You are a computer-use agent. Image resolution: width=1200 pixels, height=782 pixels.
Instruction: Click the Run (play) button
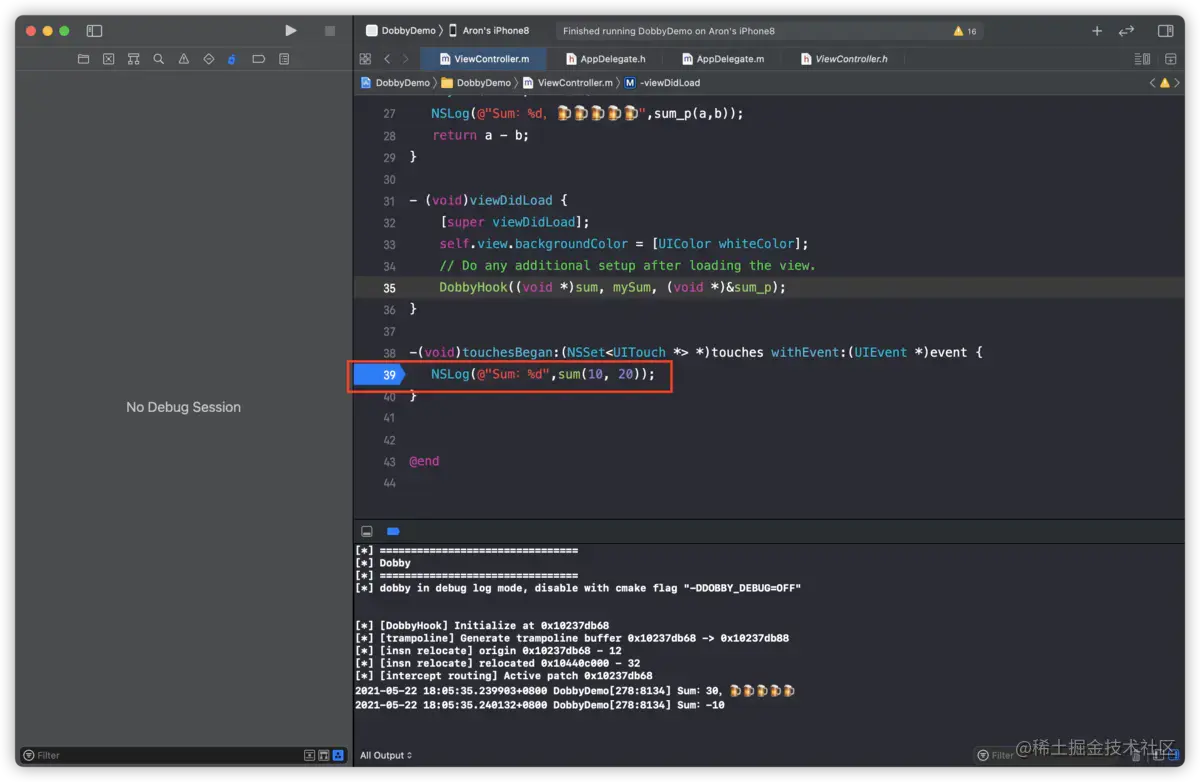290,31
